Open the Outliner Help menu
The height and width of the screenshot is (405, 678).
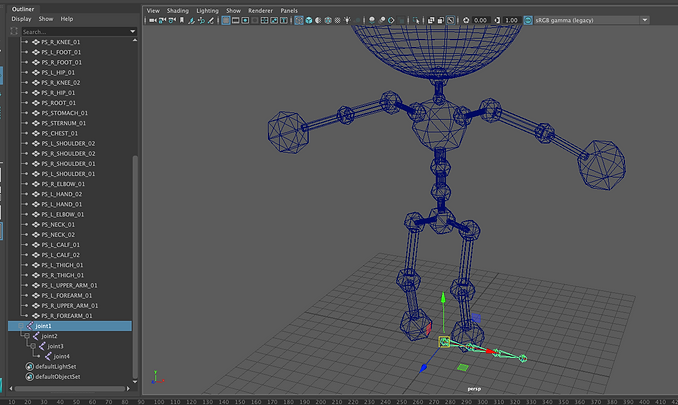[67, 19]
